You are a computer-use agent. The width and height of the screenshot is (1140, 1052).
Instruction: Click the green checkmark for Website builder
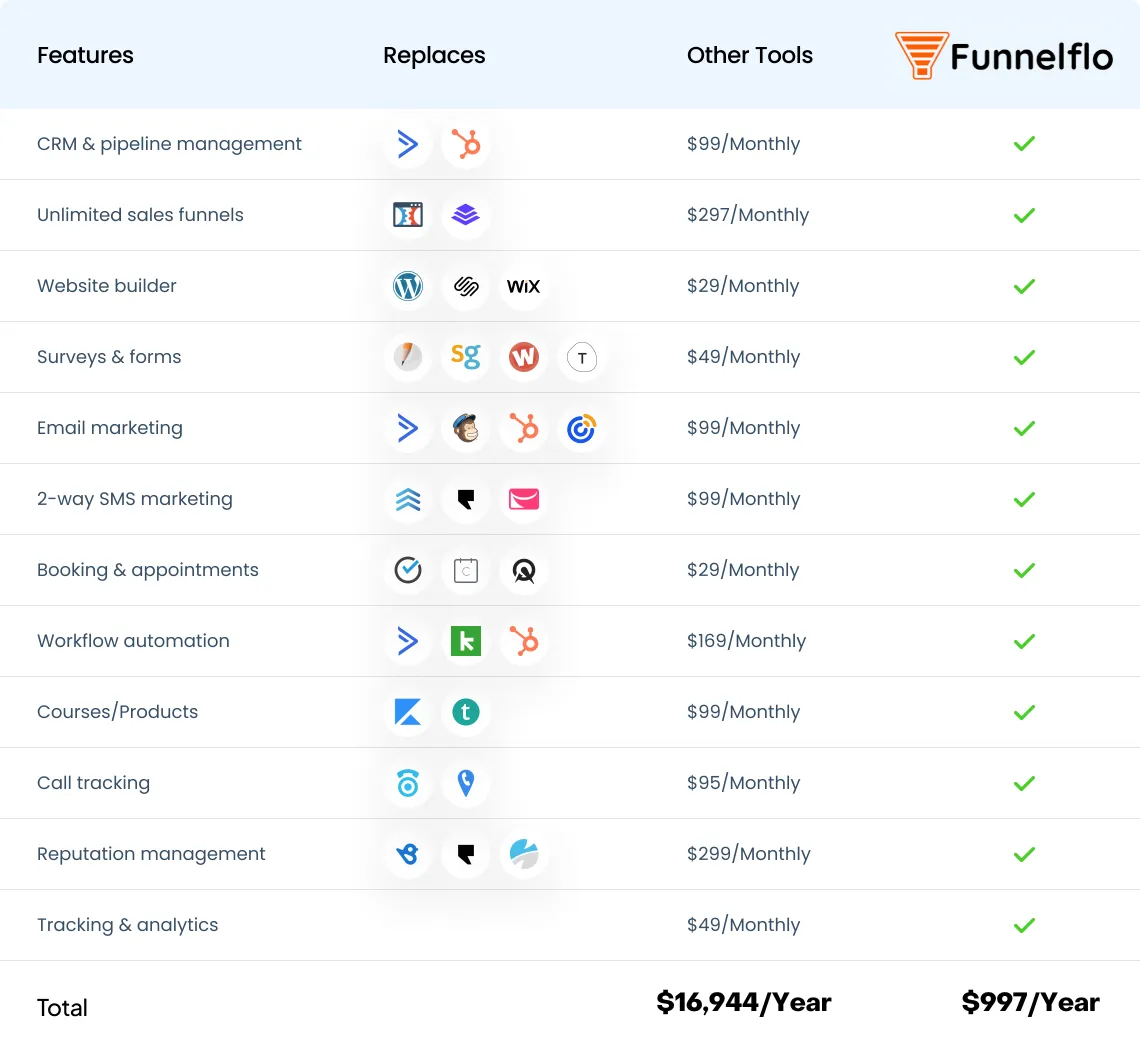tap(1024, 286)
